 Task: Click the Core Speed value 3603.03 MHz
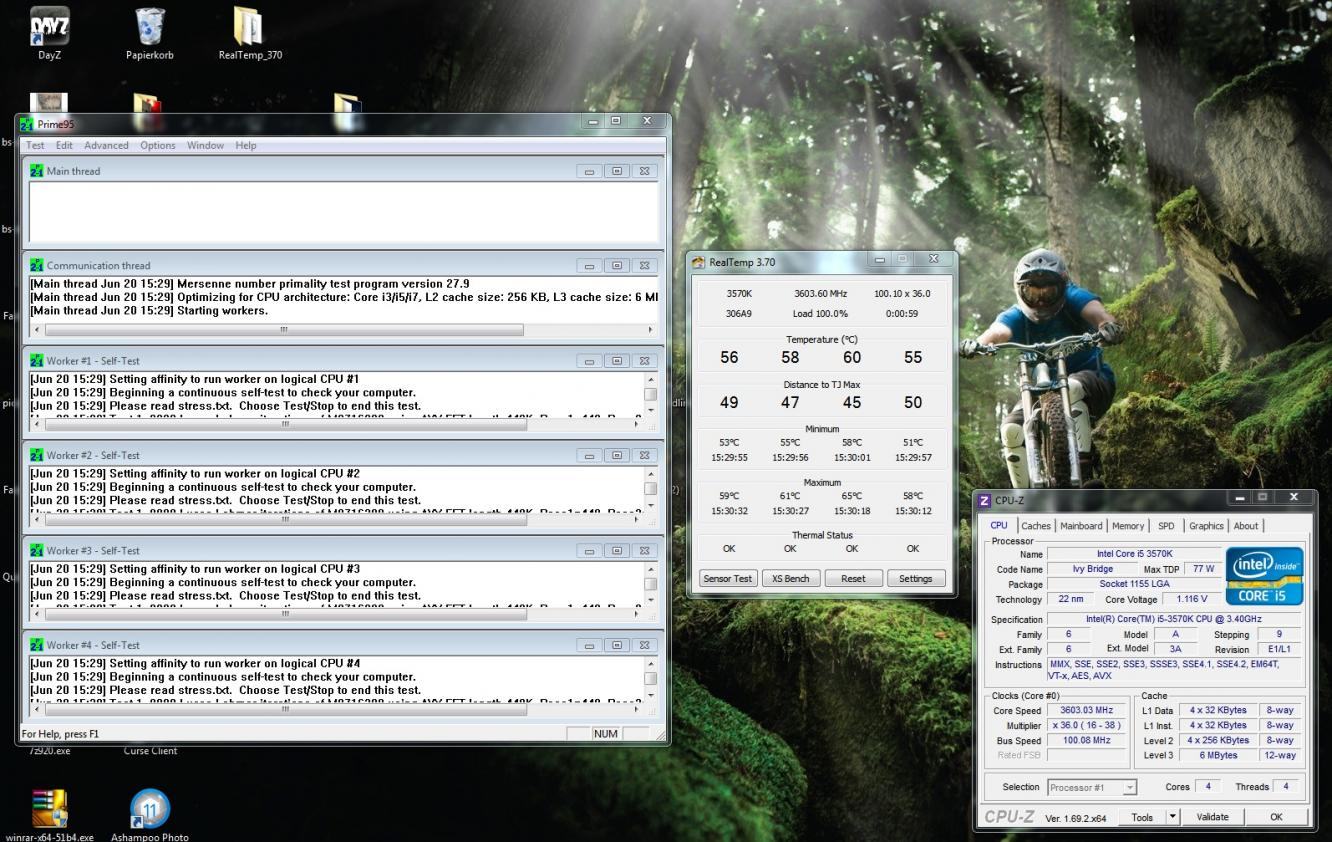click(1088, 710)
